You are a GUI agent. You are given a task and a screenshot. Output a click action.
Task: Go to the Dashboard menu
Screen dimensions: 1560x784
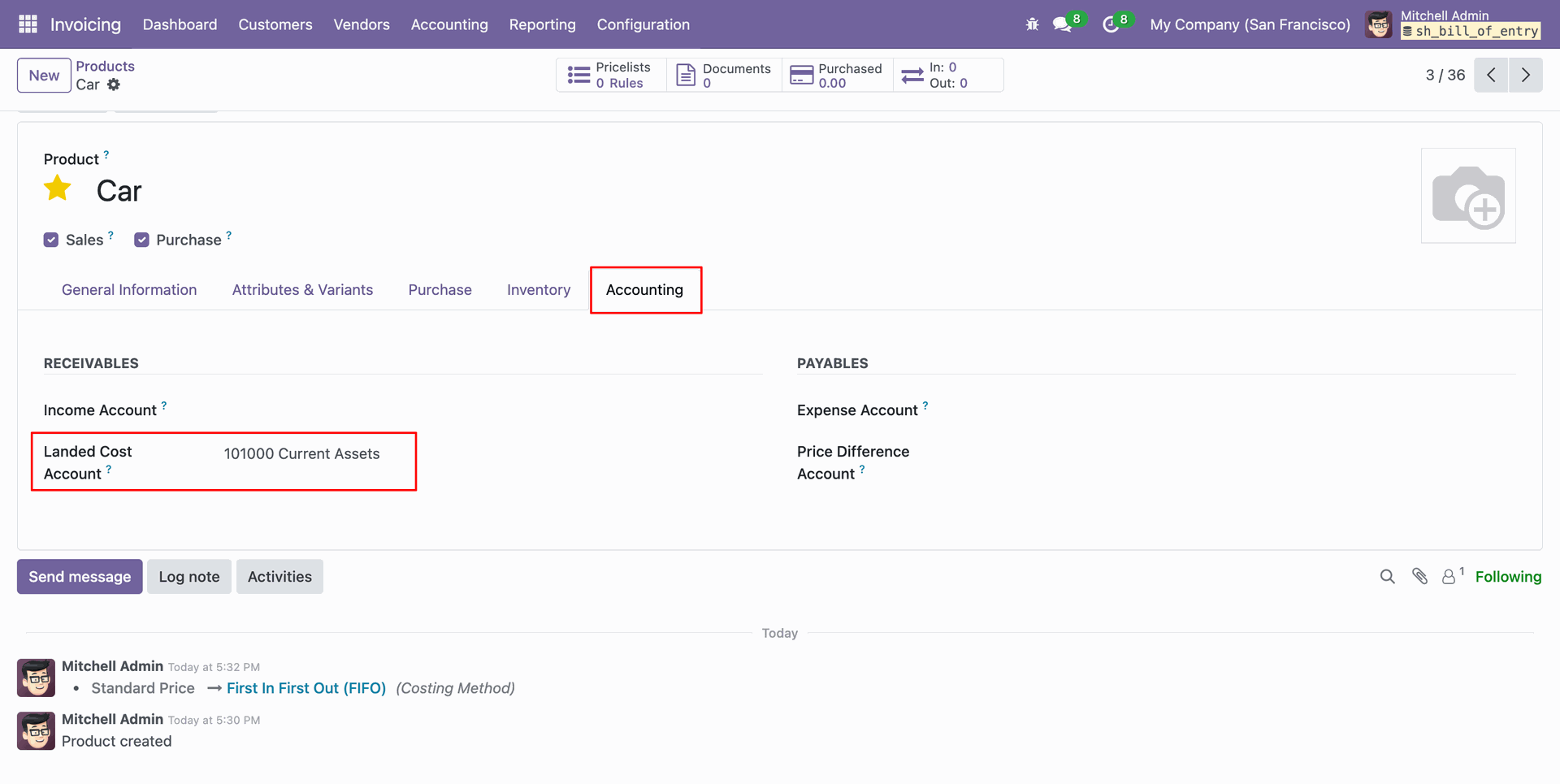(x=180, y=24)
